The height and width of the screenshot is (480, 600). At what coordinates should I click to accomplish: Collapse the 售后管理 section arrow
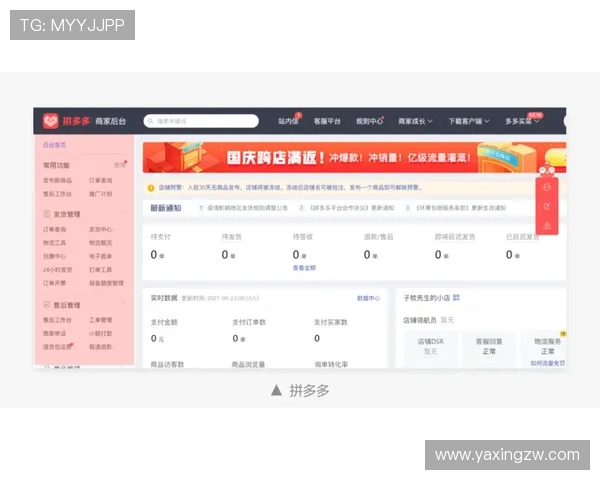[123, 303]
